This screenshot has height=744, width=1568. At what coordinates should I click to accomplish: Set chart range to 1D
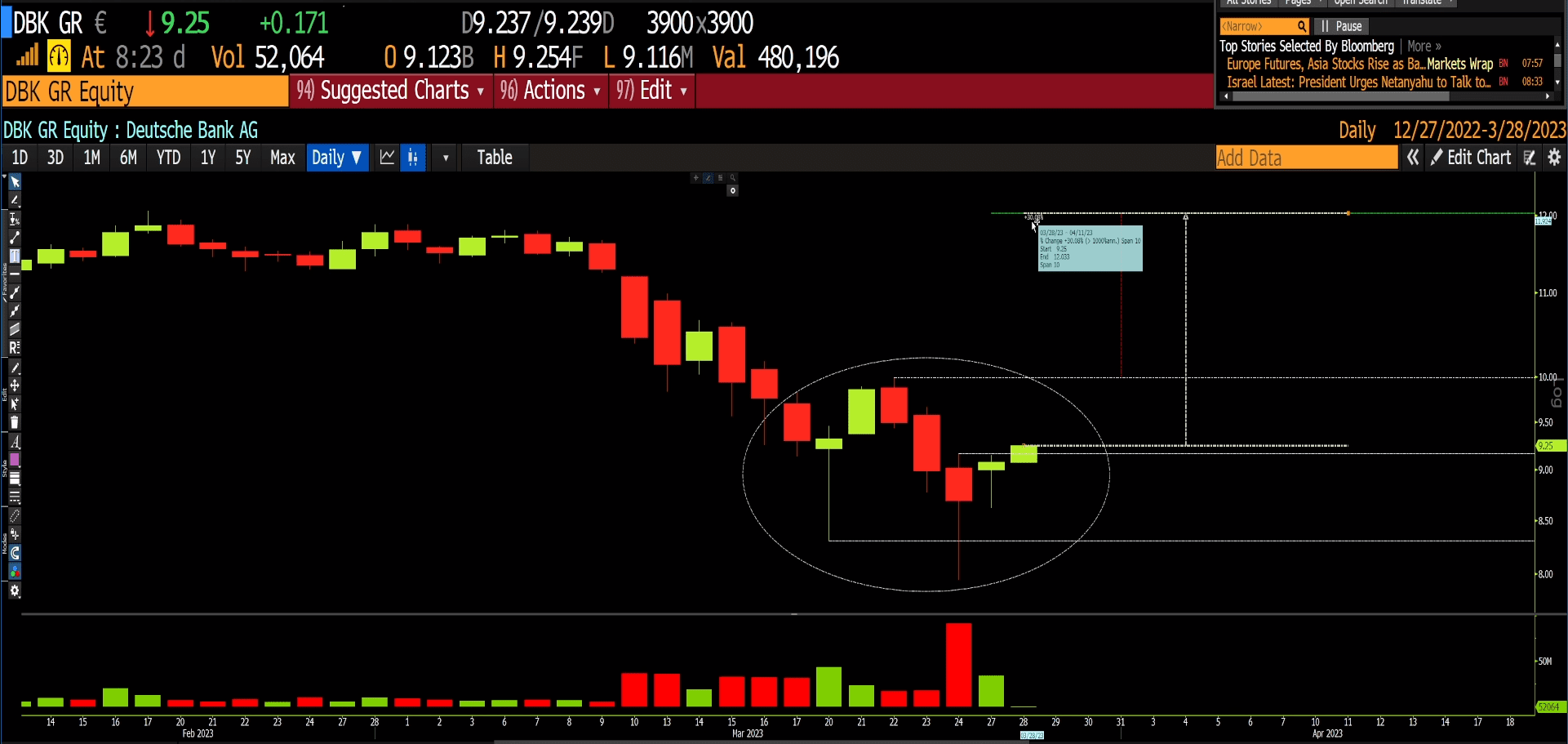(20, 158)
